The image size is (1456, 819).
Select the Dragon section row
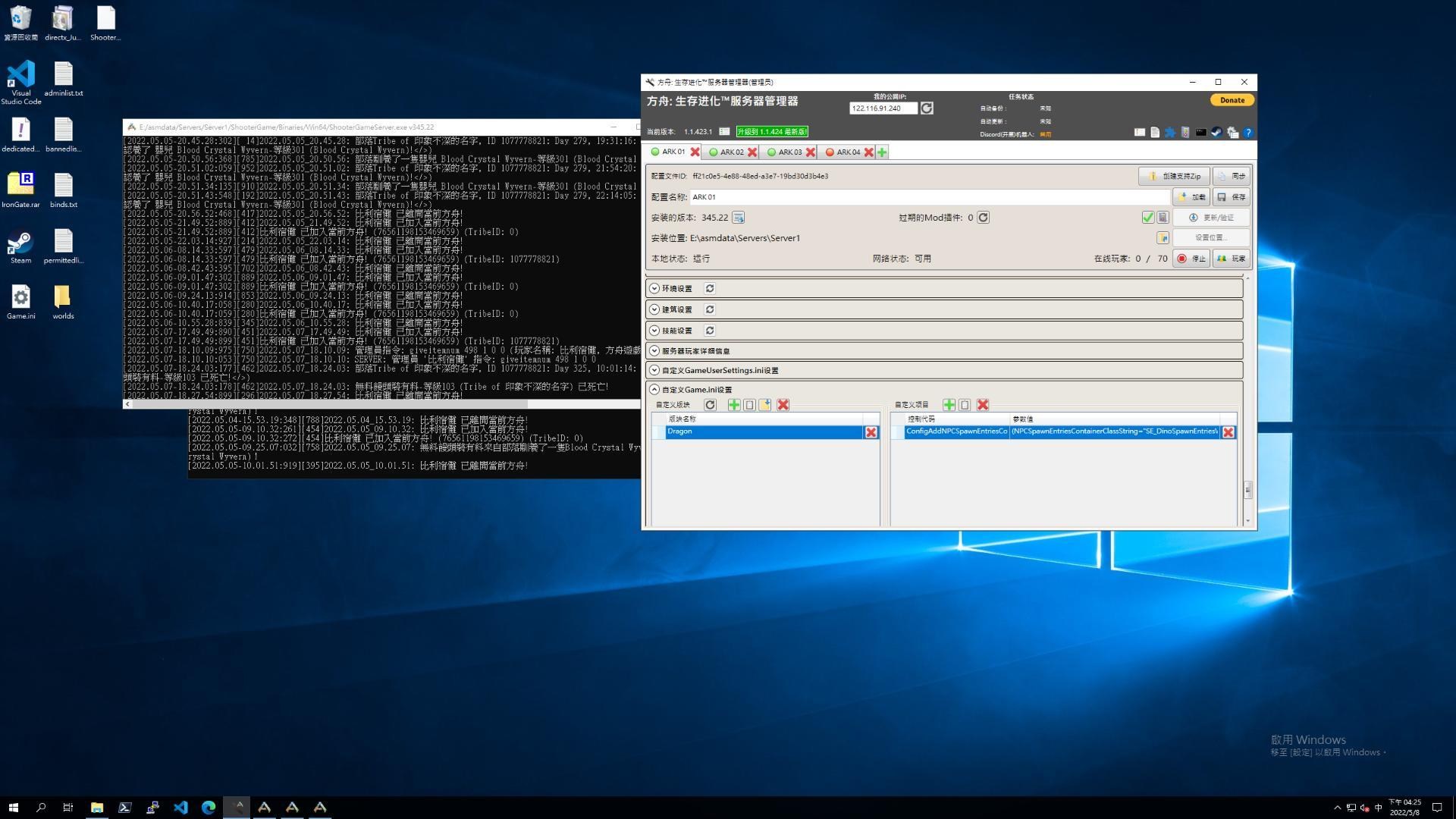[764, 432]
